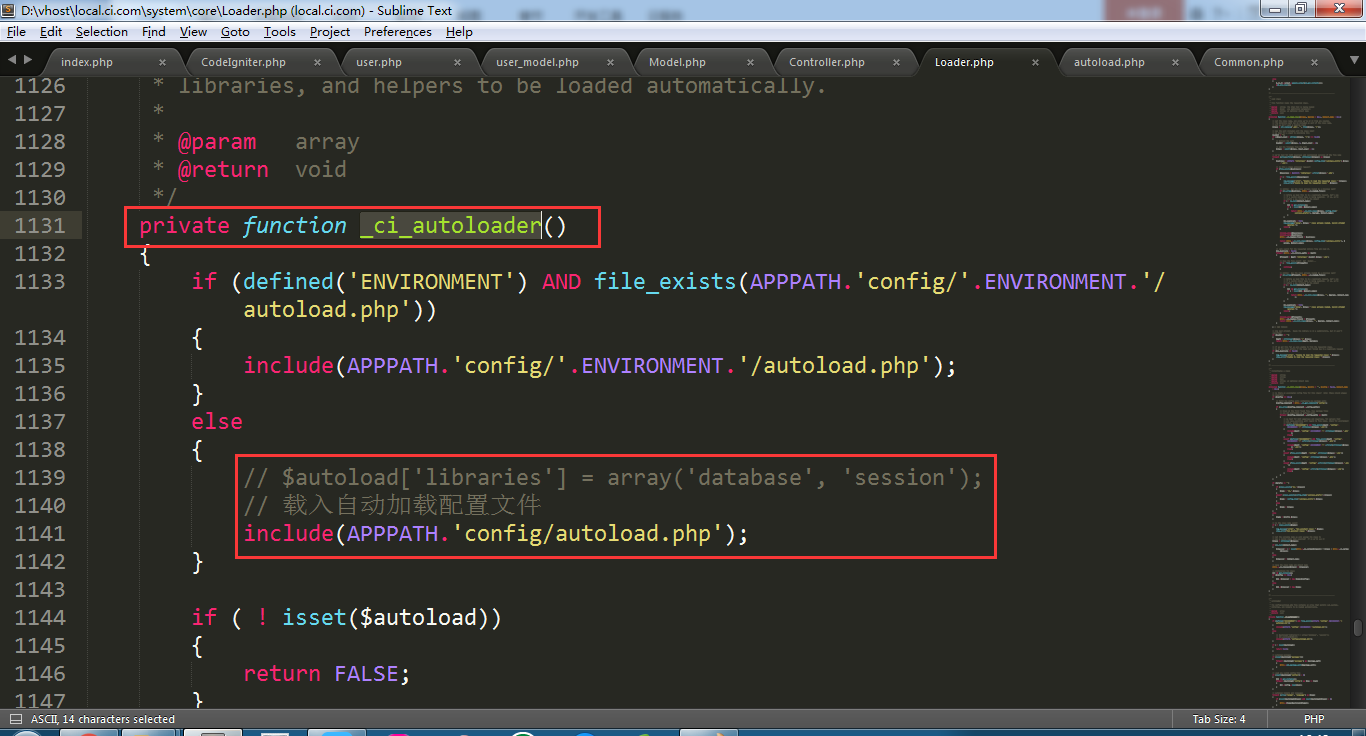The width and height of the screenshot is (1366, 736).
Task: Click line number 1141 in gutter
Action: coord(40,534)
